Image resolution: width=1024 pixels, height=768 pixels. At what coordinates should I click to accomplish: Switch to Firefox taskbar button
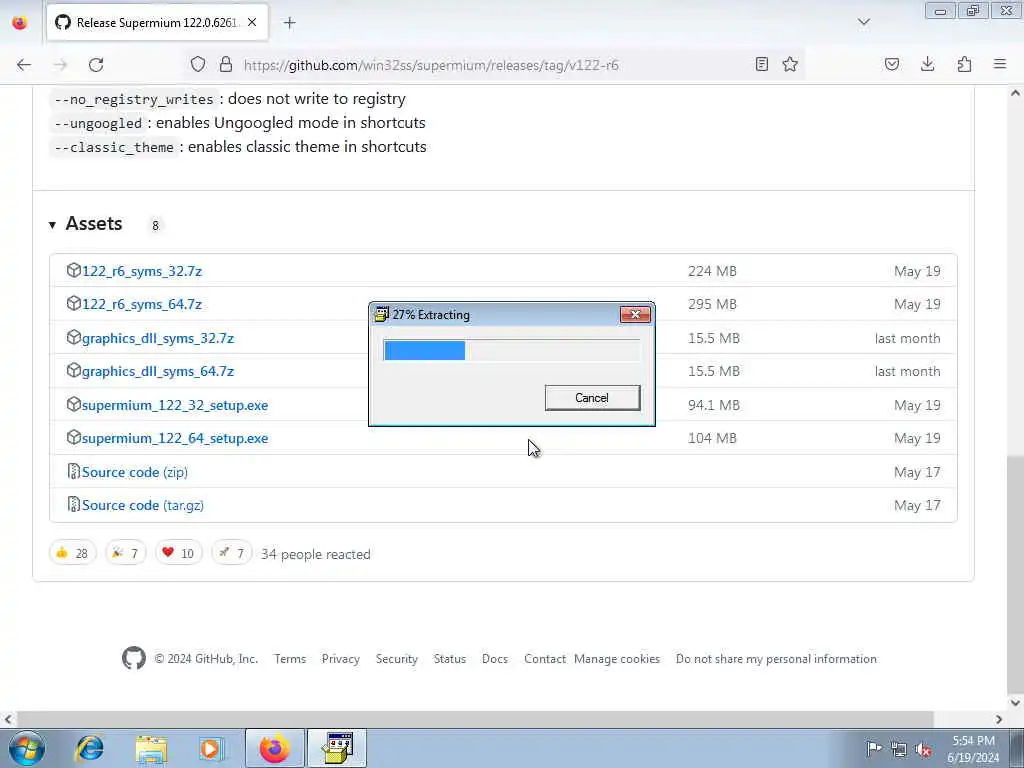(275, 748)
